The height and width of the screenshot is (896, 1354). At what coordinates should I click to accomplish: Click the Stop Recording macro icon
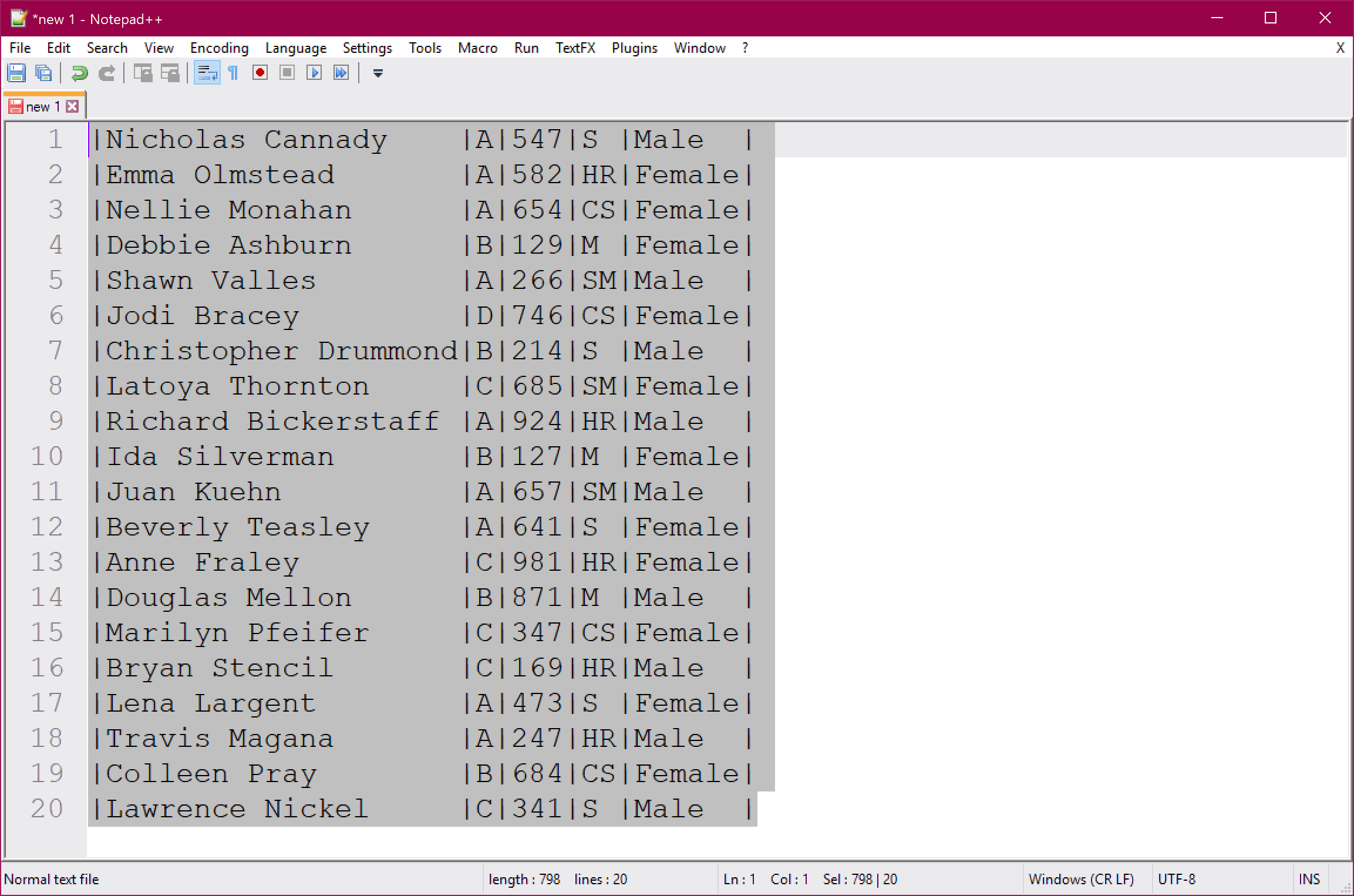(x=287, y=73)
